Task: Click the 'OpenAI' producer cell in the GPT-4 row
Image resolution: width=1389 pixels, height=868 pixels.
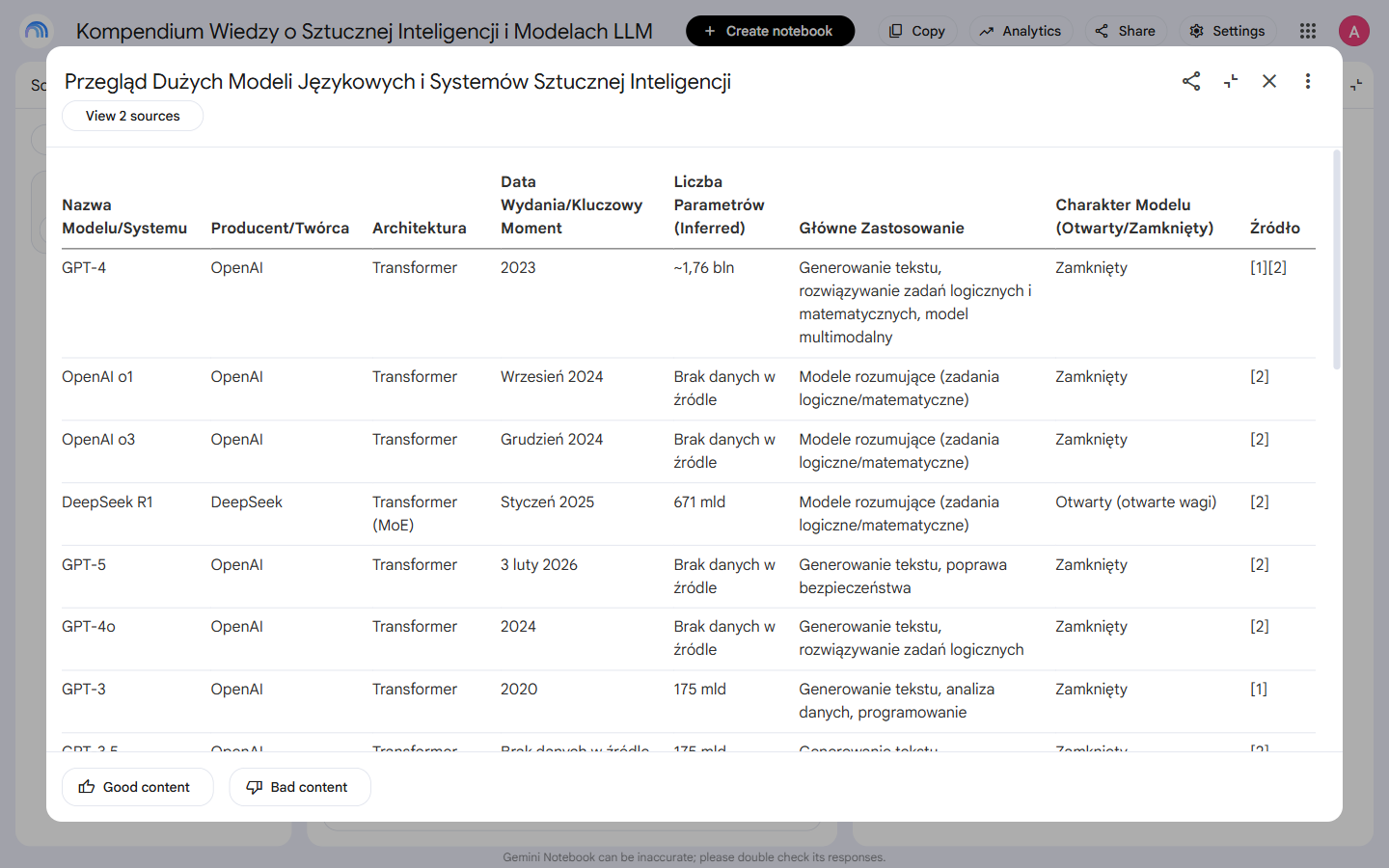Action: click(237, 267)
